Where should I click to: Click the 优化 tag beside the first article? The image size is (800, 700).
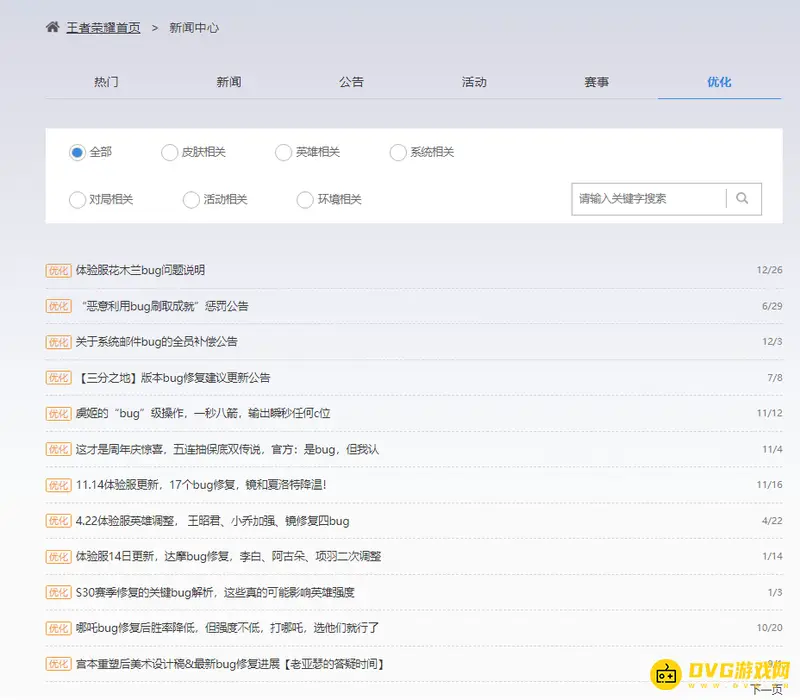[x=58, y=269]
